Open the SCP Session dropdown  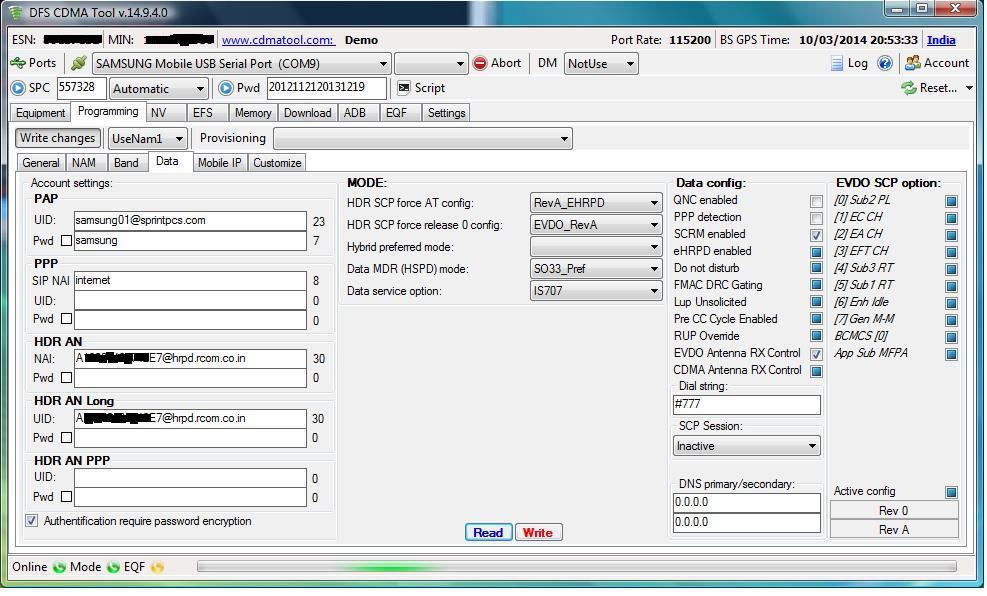tap(747, 446)
